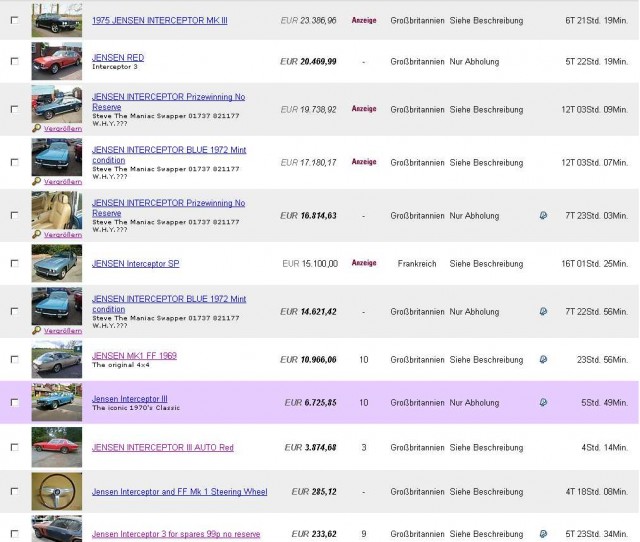Click the blue badge icon in the Jensen Interceptor III row
640x542 pixels.
[x=543, y=402]
